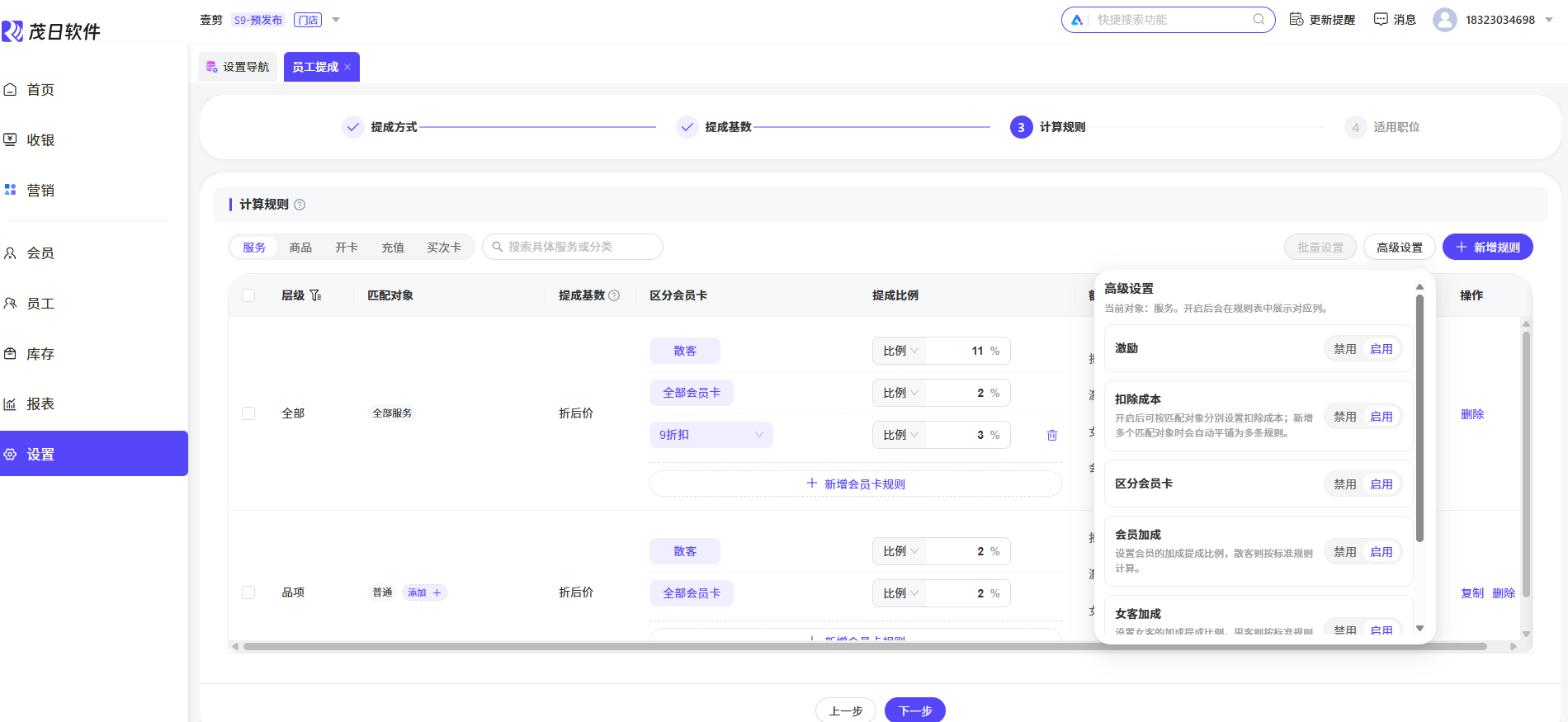Go to previous step with 上一步
Screen dimensions: 1568x722
coord(846,710)
